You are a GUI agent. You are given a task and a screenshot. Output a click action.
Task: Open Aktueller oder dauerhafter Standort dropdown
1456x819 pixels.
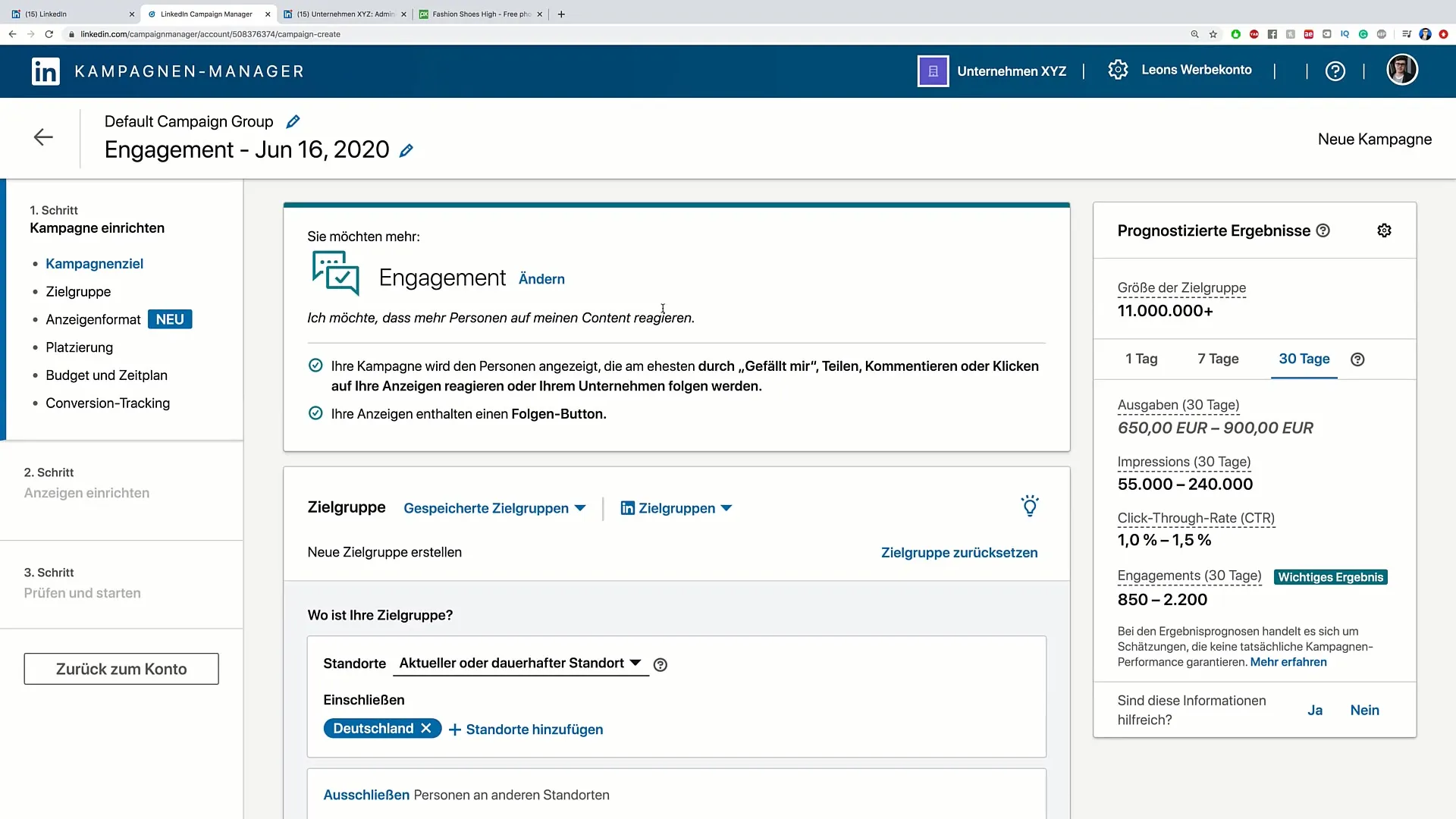pyautogui.click(x=520, y=663)
